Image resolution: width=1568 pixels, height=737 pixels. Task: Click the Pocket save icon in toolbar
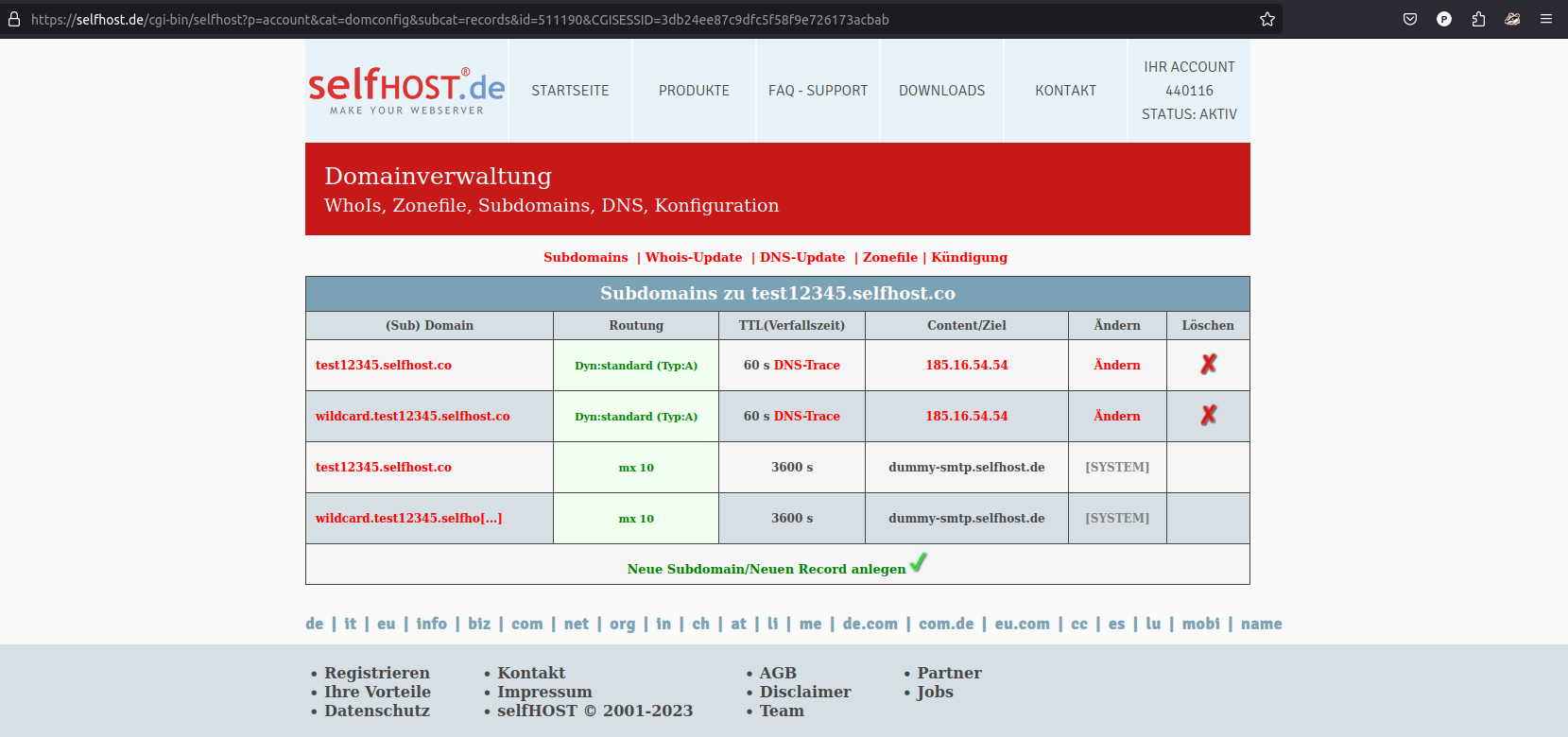(1410, 19)
